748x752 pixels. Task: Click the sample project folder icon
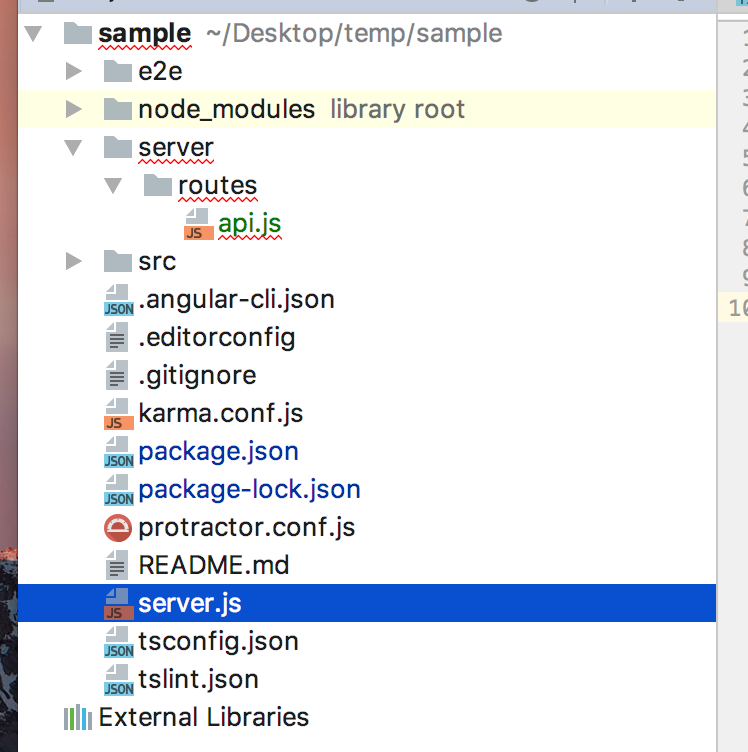78,33
